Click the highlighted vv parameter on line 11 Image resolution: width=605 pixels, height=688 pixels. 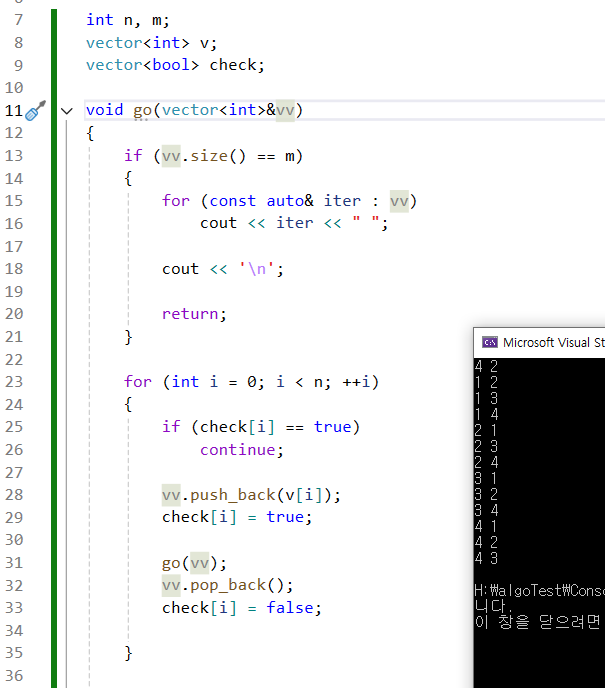(285, 110)
